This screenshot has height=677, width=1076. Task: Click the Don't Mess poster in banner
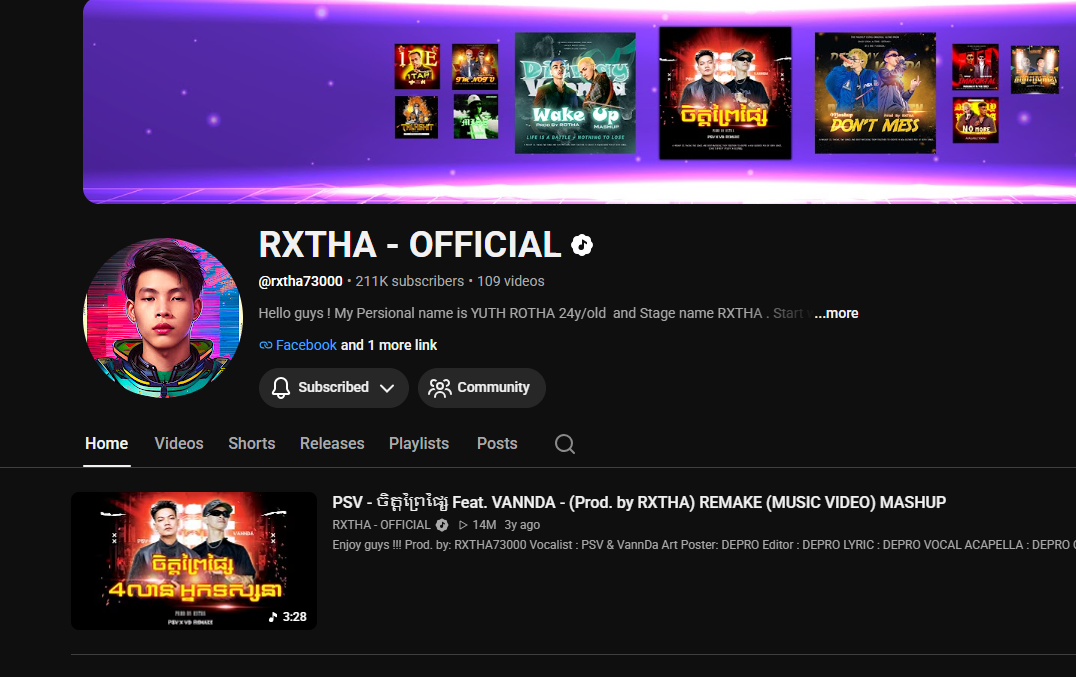pos(875,93)
